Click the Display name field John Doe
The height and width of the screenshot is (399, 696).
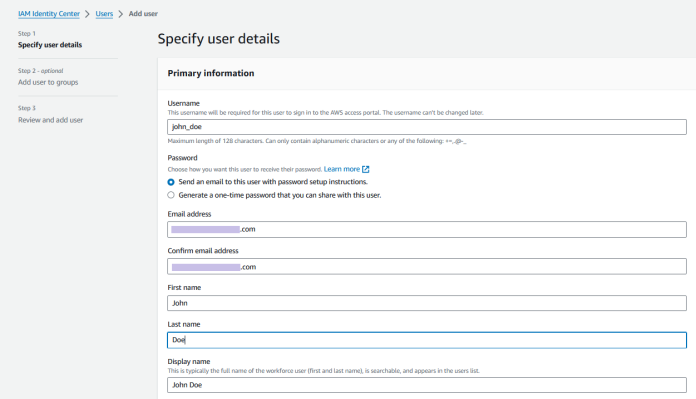pos(427,385)
